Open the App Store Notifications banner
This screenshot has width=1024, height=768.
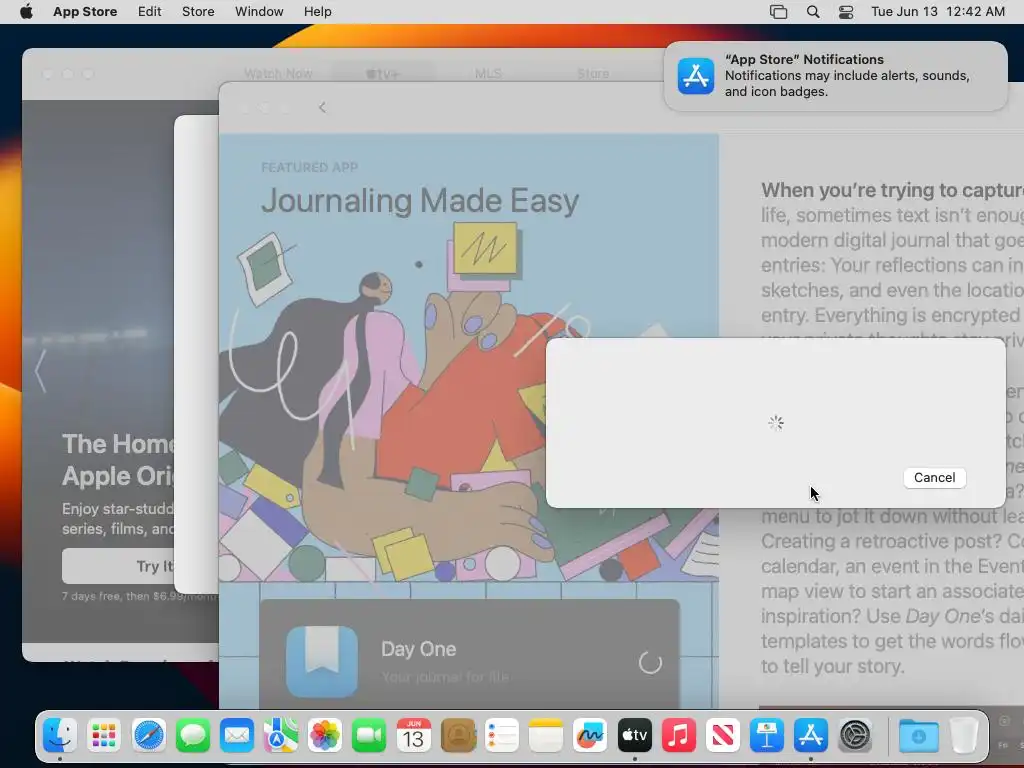tap(835, 76)
